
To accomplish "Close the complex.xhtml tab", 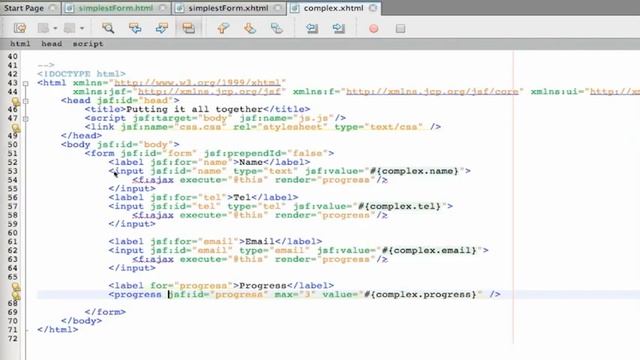I will pos(373,8).
